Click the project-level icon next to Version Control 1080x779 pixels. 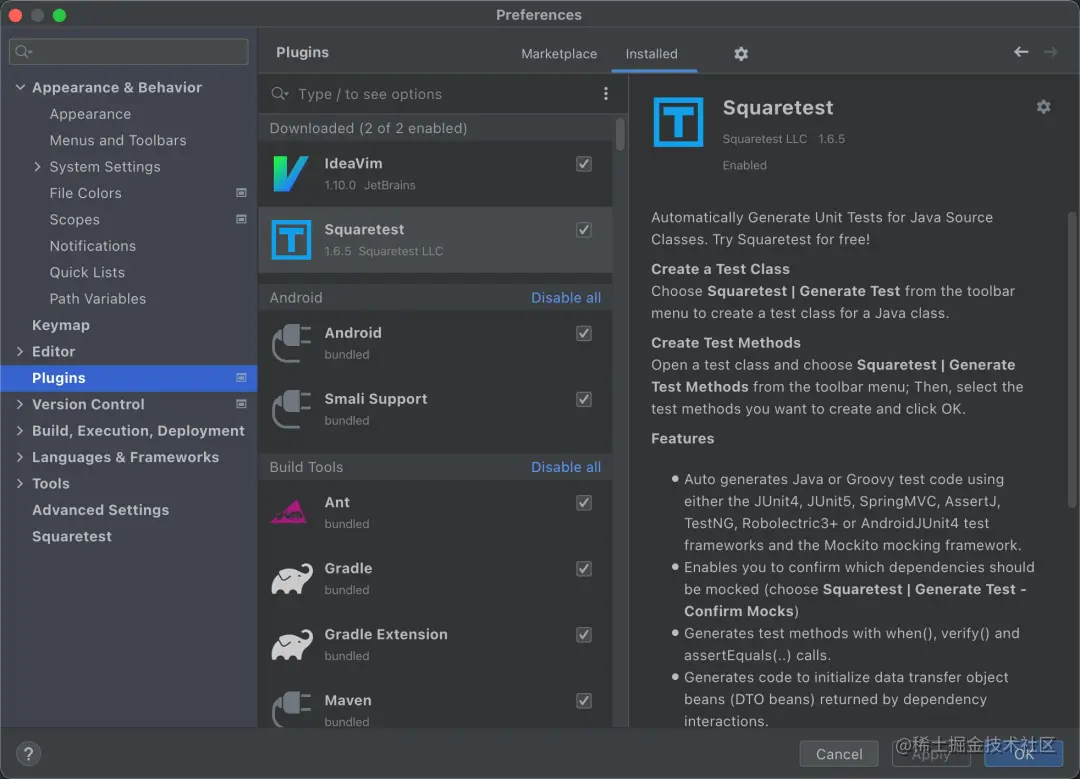[241, 404]
